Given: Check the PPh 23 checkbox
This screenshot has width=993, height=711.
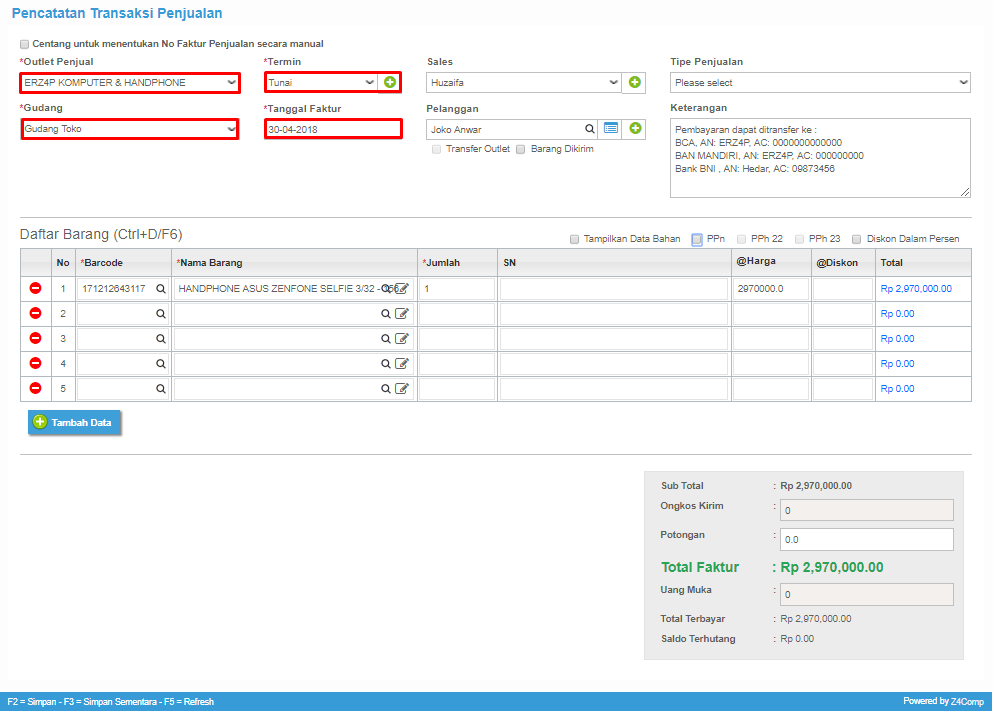Looking at the screenshot, I should click(799, 239).
